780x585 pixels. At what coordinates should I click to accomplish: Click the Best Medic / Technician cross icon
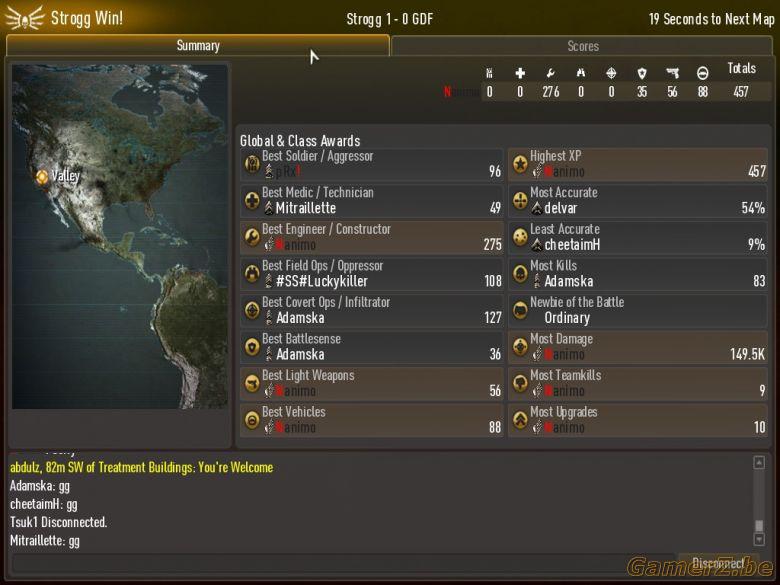tap(252, 200)
